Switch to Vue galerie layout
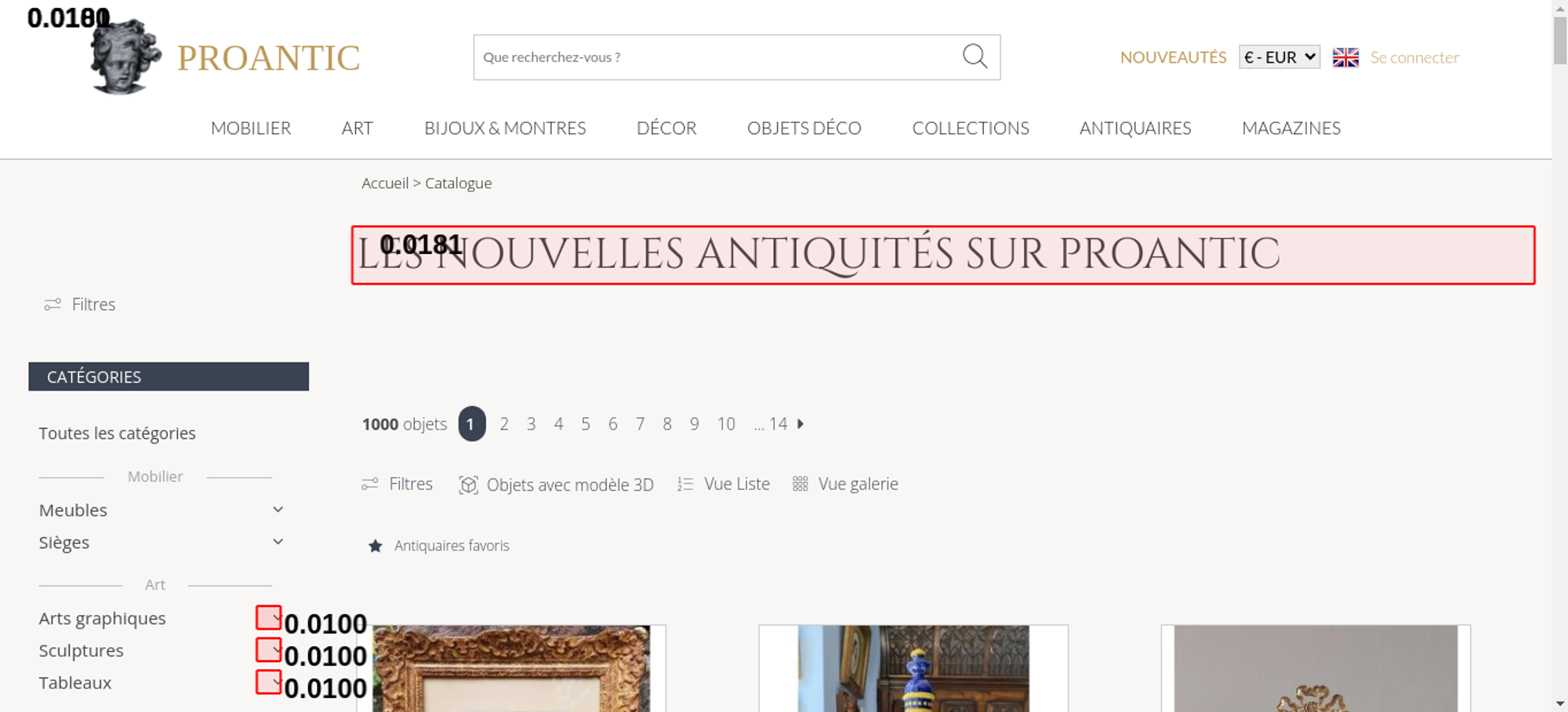1568x712 pixels. tap(845, 484)
